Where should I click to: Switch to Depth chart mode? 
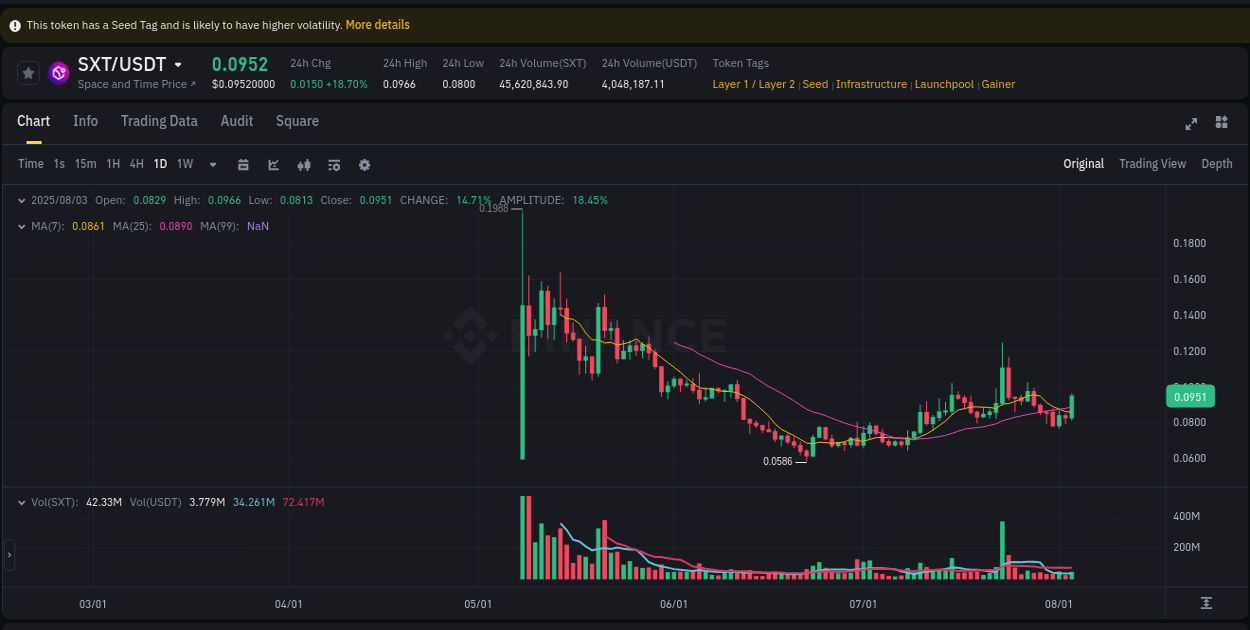1216,163
